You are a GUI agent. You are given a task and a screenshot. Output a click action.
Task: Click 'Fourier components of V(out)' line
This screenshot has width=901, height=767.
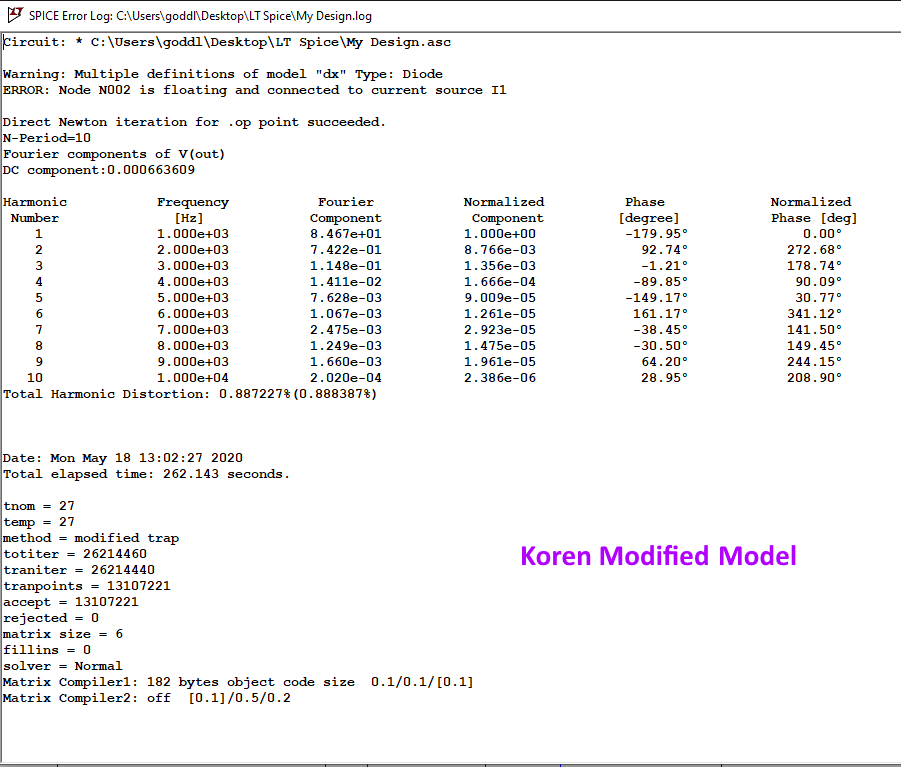[x=114, y=154]
